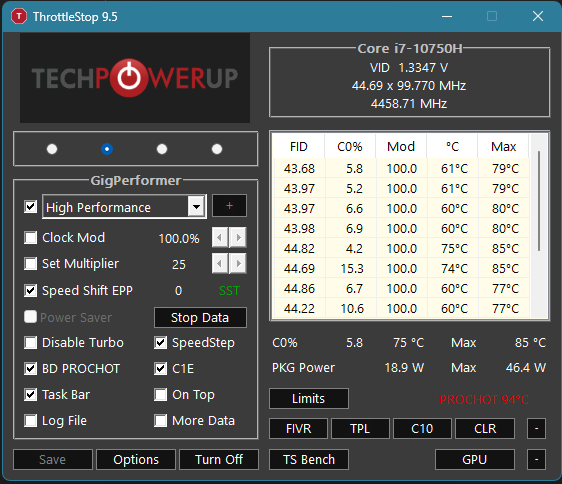562x484 pixels.
Task: Toggle the Speed Shift EPP checkbox
Action: 30,290
